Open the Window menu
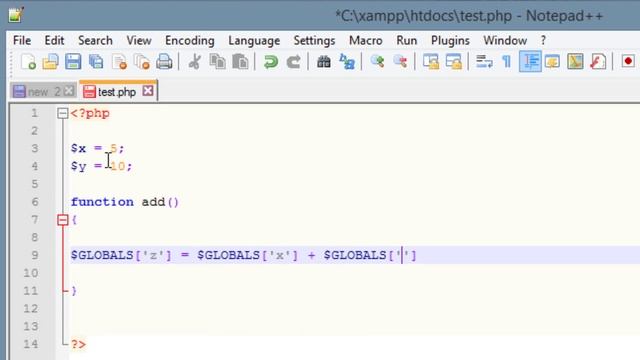This screenshot has height=360, width=640. click(x=505, y=40)
